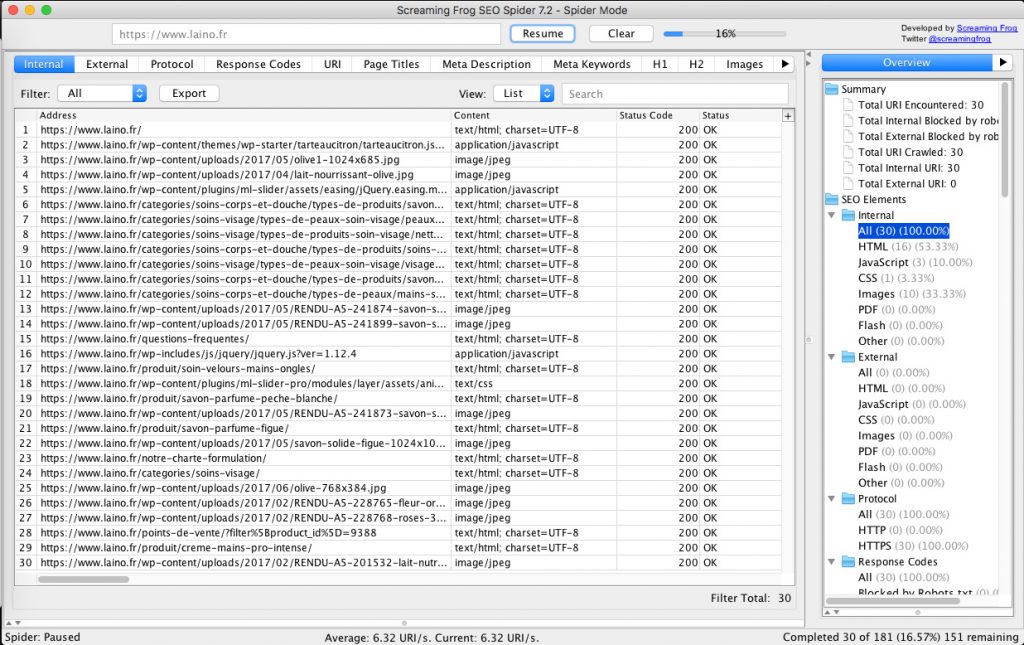Switch to the Internal tab

click(x=44, y=64)
